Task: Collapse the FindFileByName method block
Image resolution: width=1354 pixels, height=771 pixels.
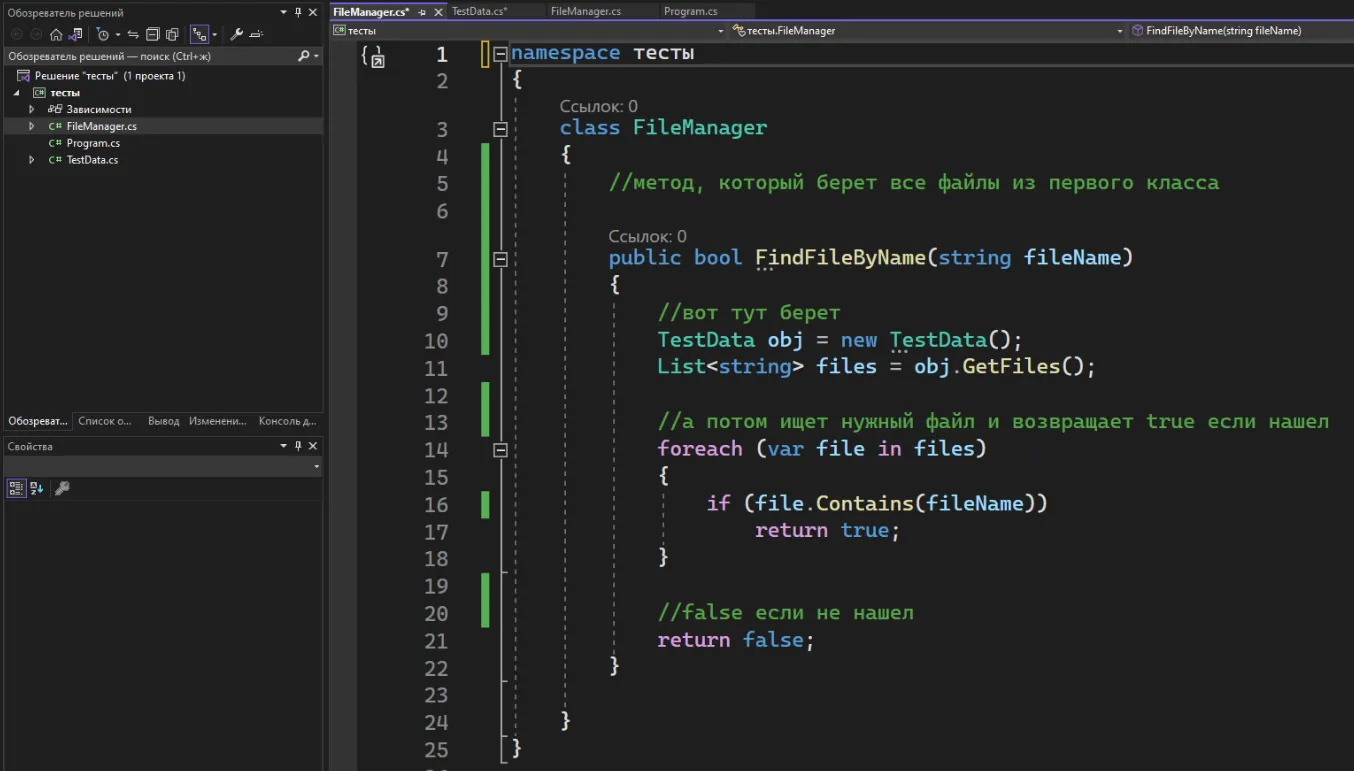Action: (500, 259)
